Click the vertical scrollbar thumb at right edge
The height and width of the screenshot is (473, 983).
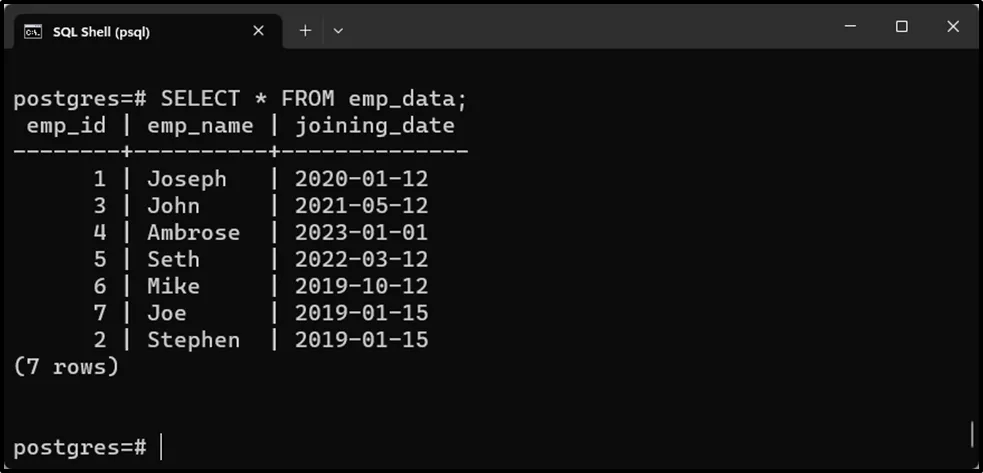972,434
